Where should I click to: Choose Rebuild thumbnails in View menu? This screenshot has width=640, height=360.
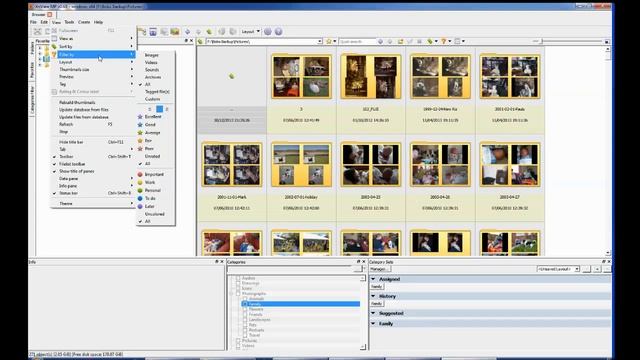[93, 102]
